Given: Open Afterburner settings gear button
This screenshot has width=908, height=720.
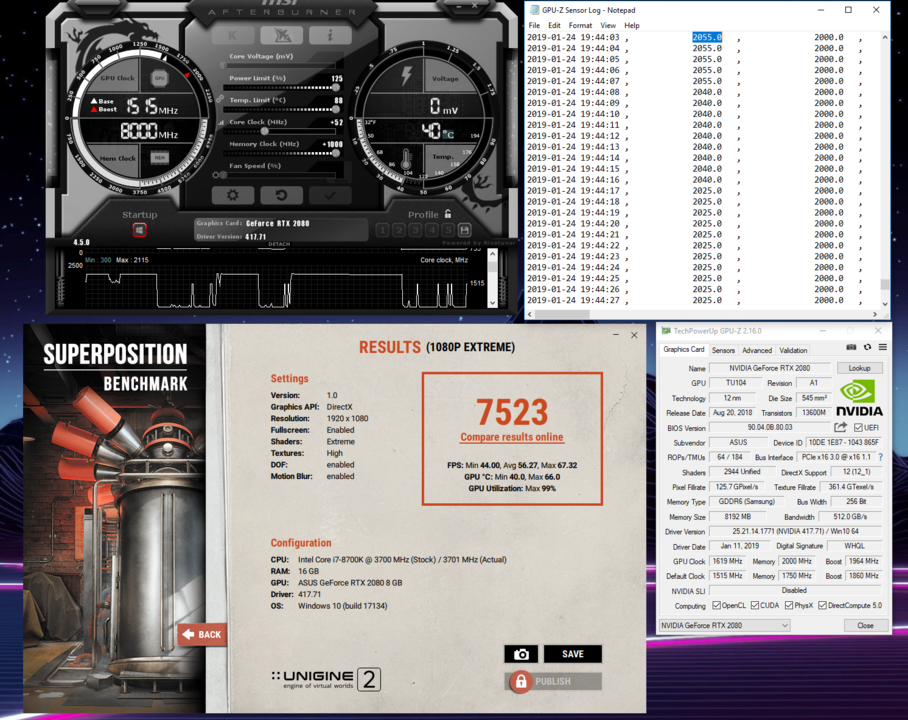Looking at the screenshot, I should 233,195.
